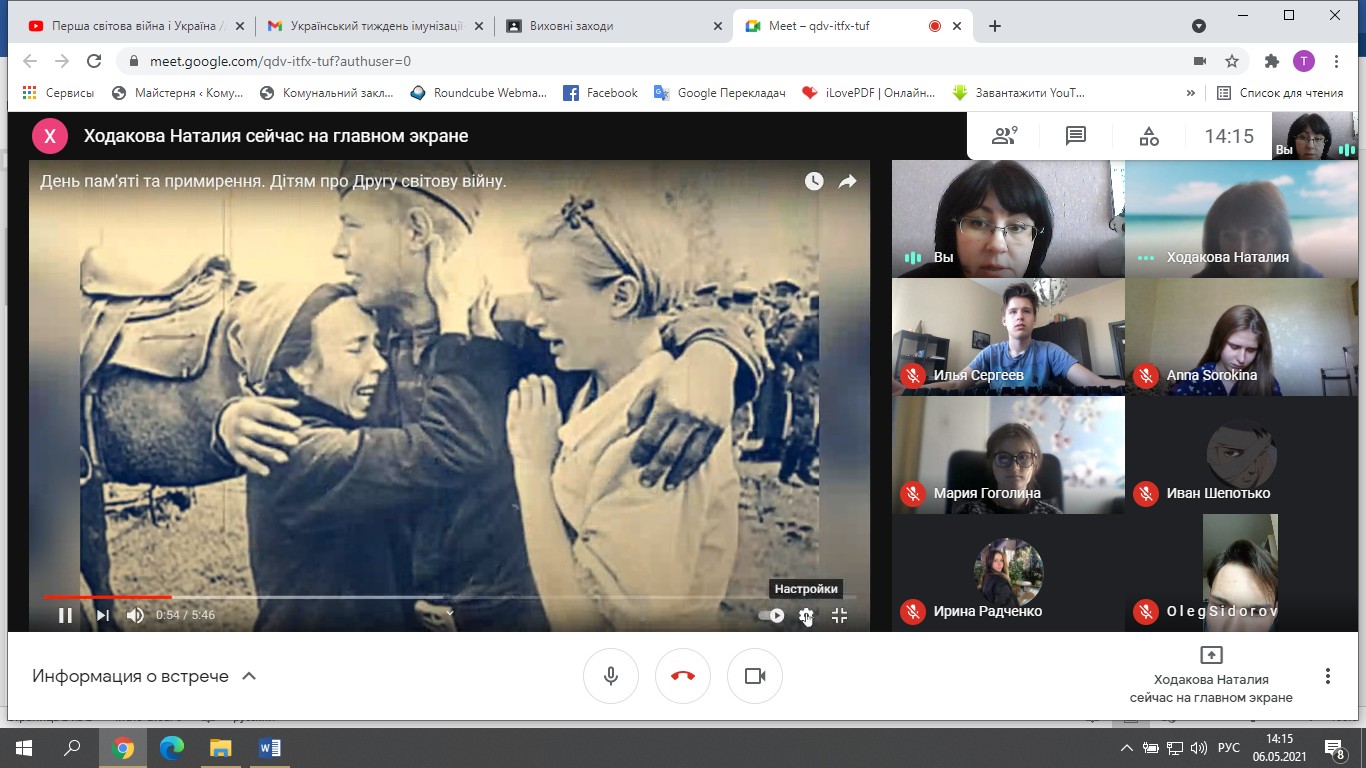Viewport: 1366px width, 768px height.
Task: Toggle the video autoplay switch
Action: (771, 616)
